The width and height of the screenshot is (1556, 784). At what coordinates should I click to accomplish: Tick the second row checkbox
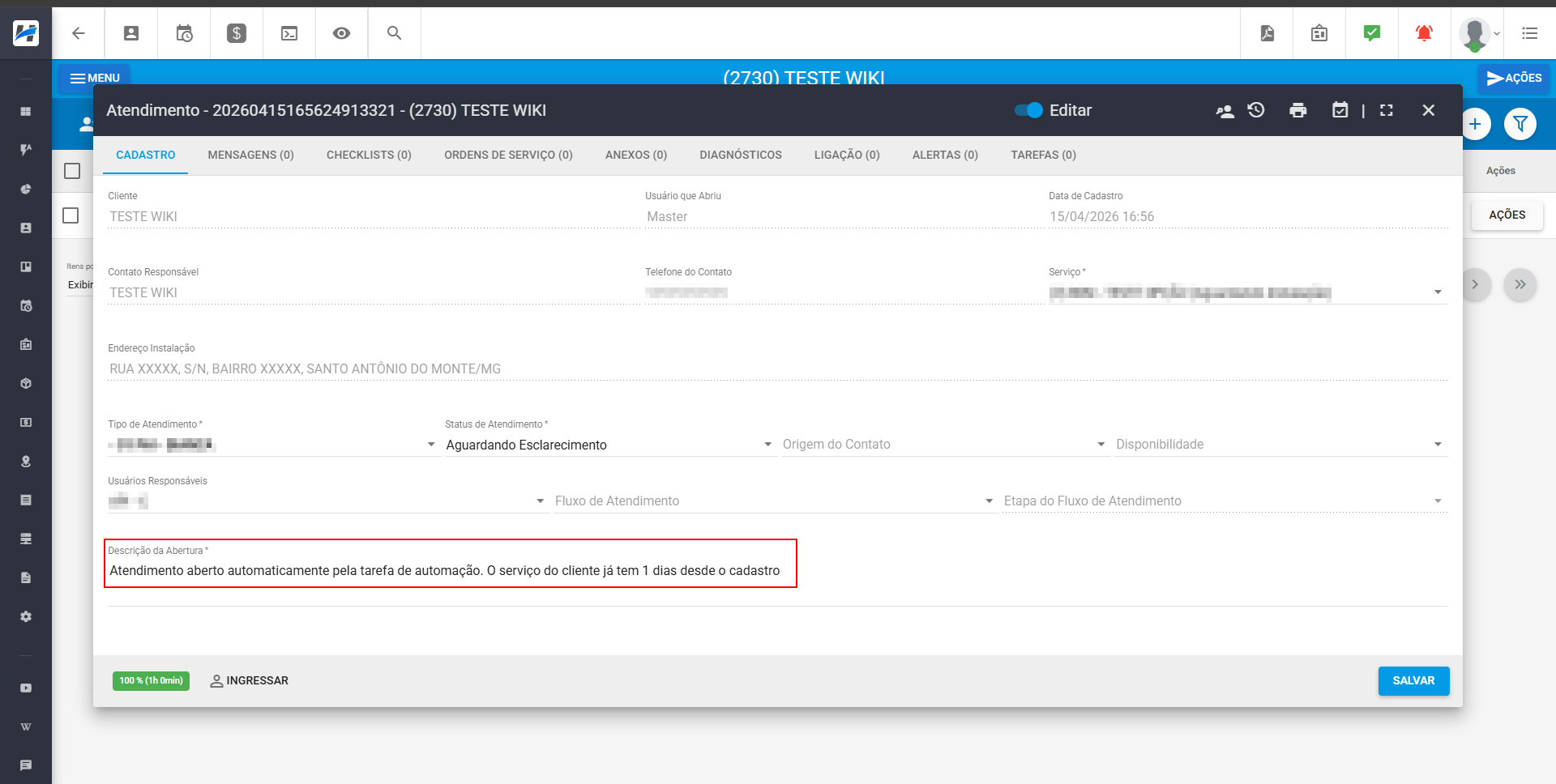point(71,215)
